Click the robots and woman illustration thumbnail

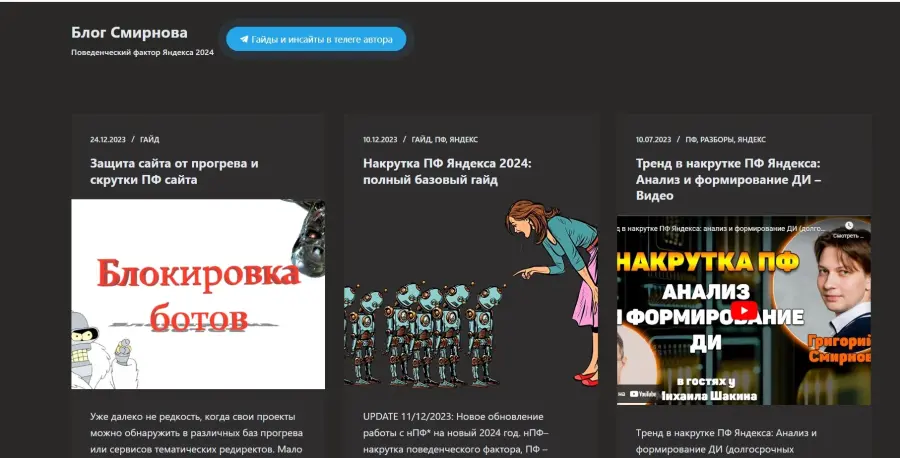tap(471, 294)
